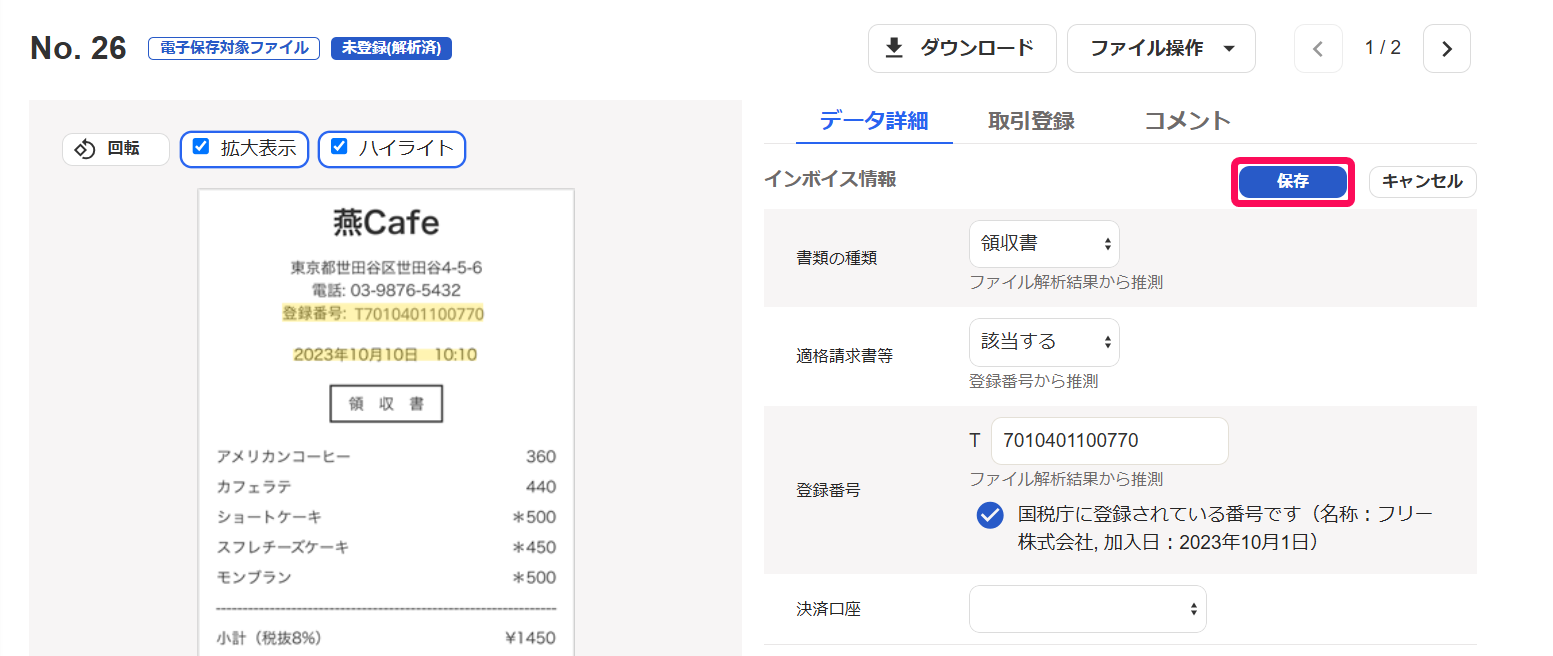Click the 登録番号 input field 7010401100770
The width and height of the screenshot is (1553, 656).
[1109, 441]
